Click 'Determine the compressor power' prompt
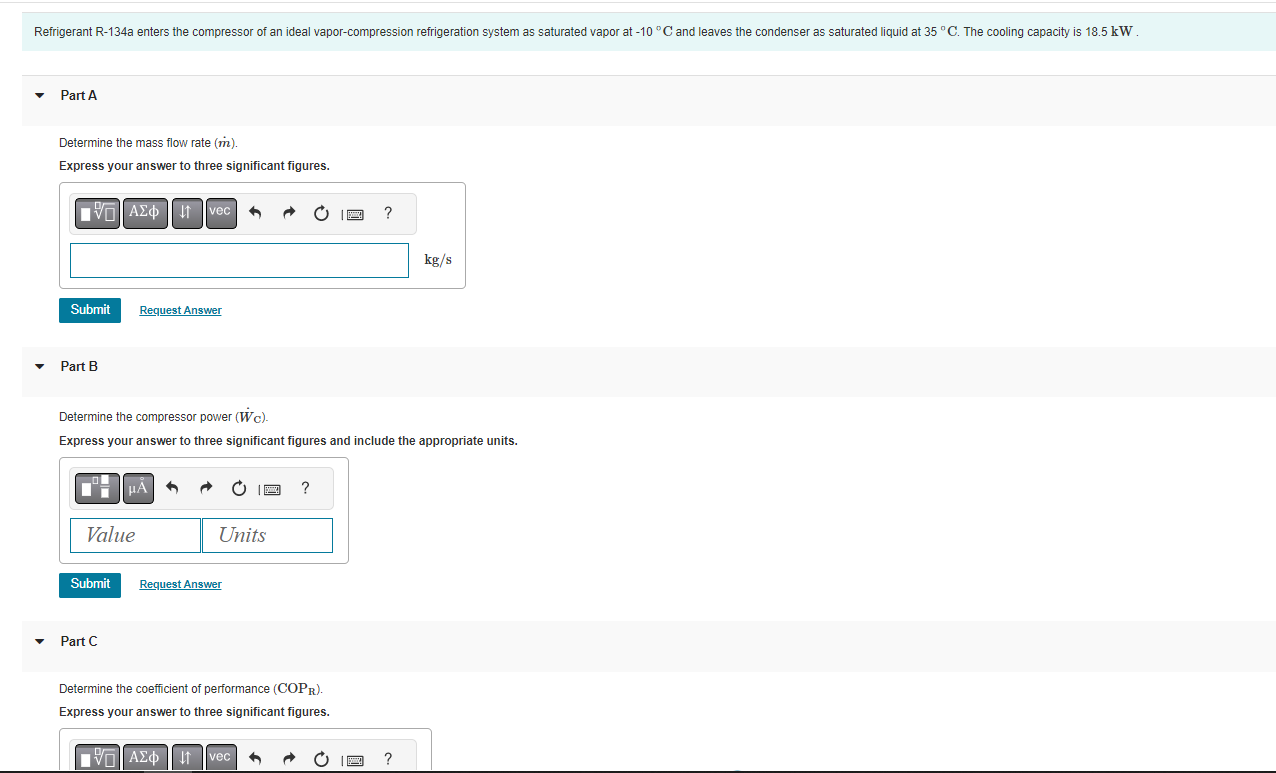 (164, 416)
